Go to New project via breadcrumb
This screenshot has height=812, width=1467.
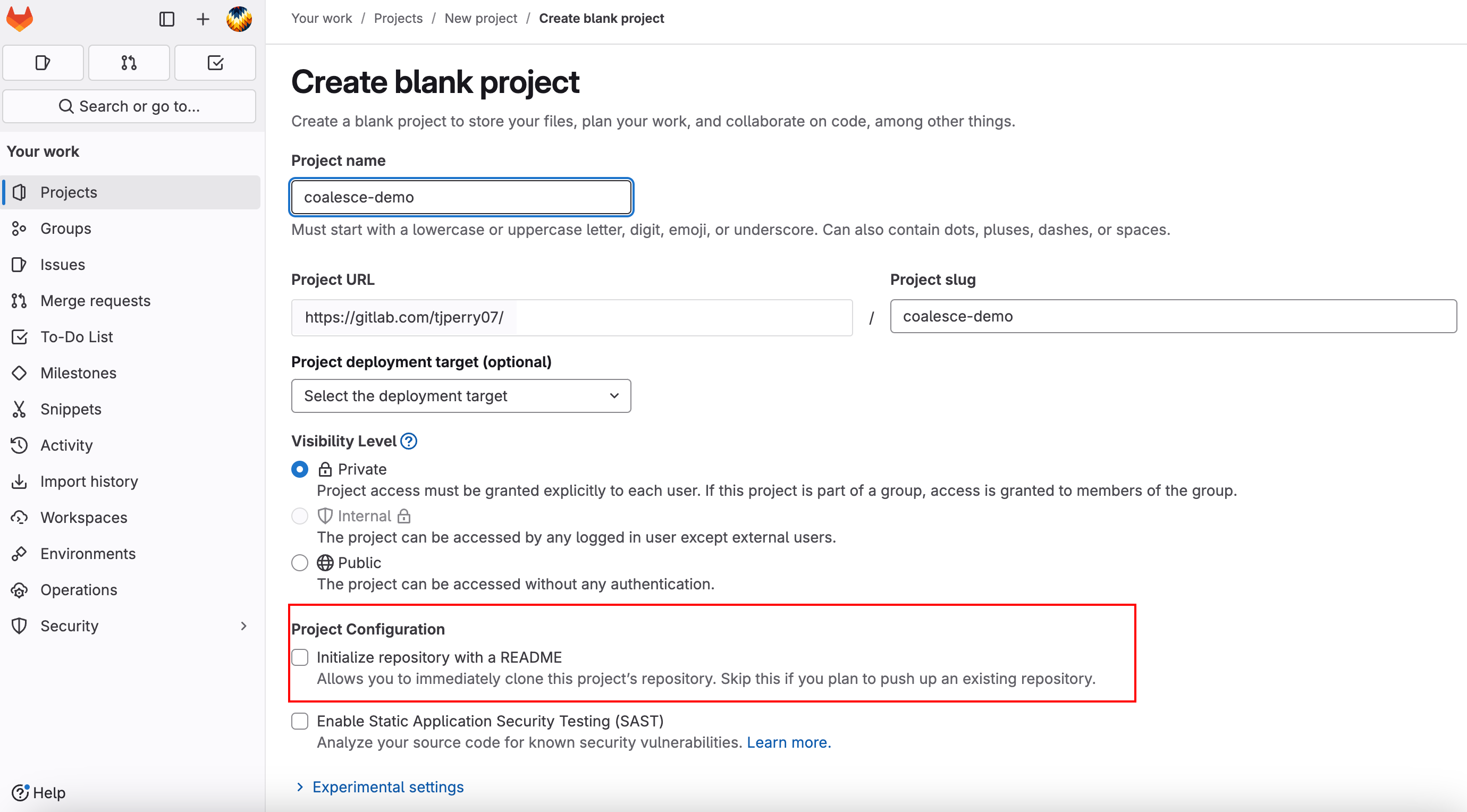[x=480, y=18]
